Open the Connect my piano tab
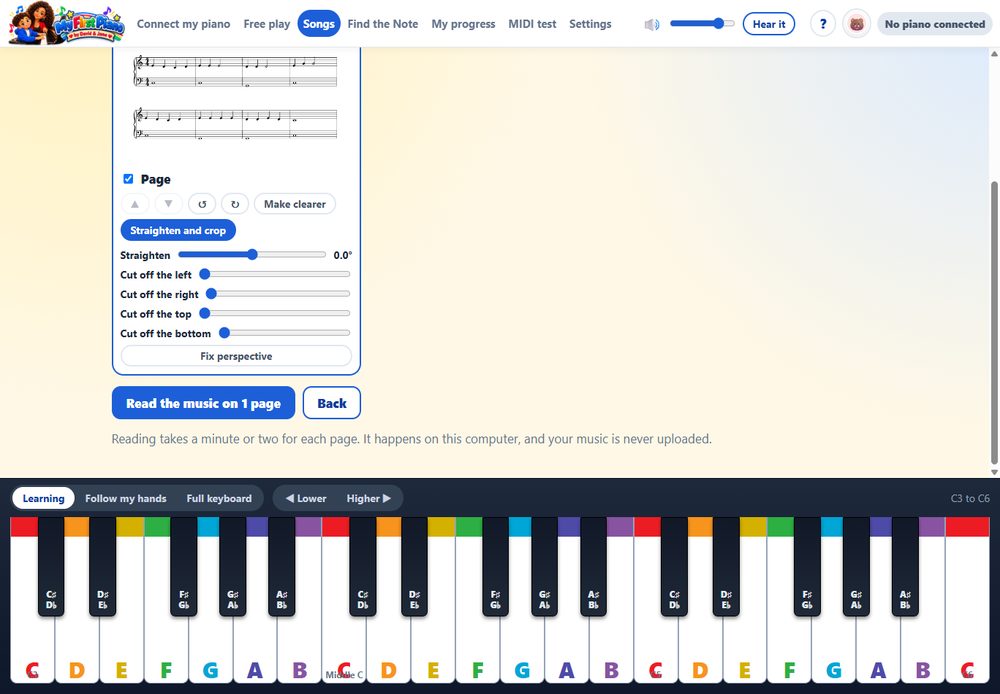The width and height of the screenshot is (1000, 694). [184, 24]
